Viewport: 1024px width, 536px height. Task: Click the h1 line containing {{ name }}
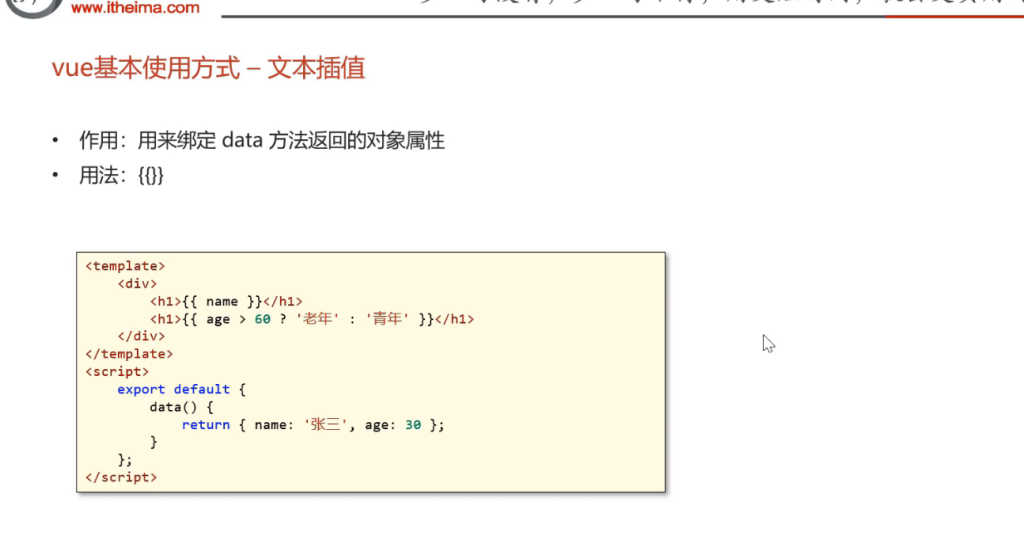pyautogui.click(x=226, y=301)
